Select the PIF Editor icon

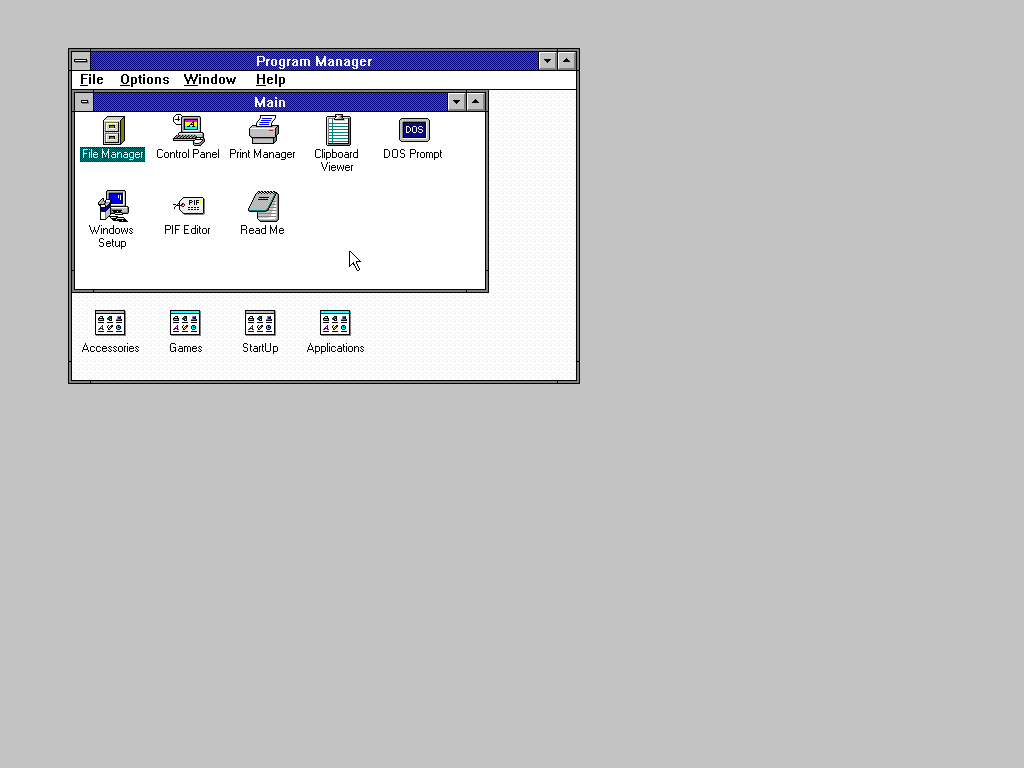(187, 207)
